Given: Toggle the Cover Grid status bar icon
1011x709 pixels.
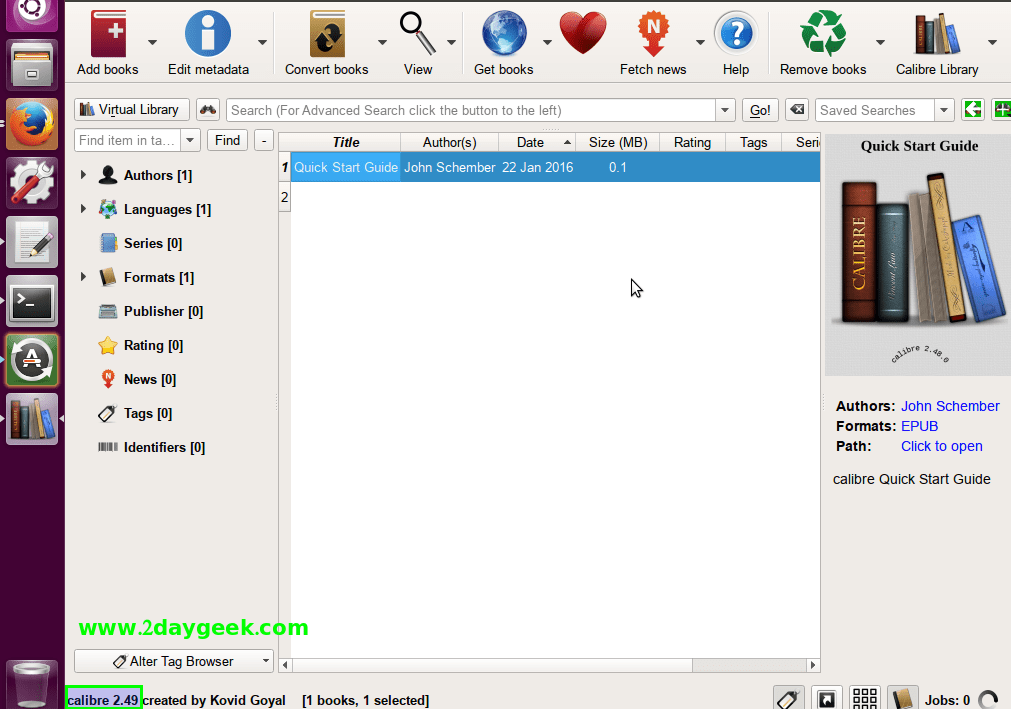Looking at the screenshot, I should [x=865, y=699].
